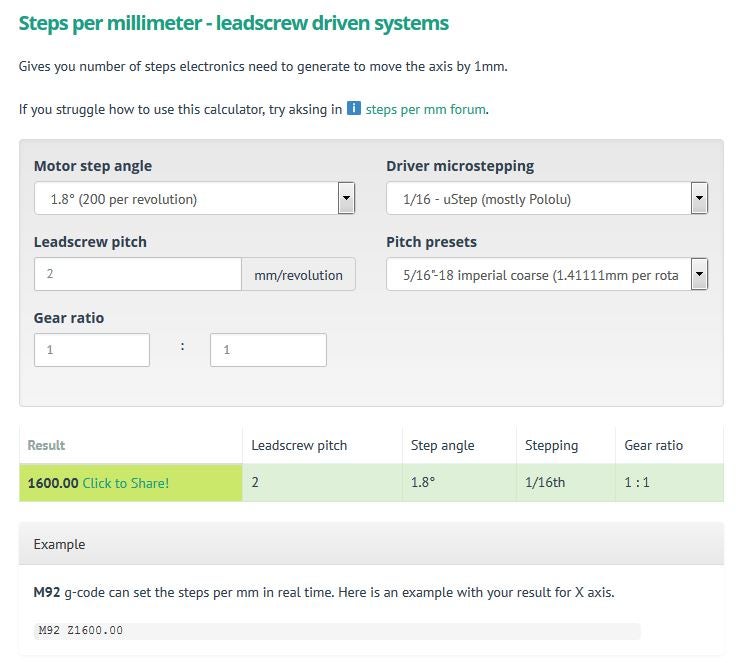Focus the Leadscrew pitch input field

pyautogui.click(x=137, y=275)
